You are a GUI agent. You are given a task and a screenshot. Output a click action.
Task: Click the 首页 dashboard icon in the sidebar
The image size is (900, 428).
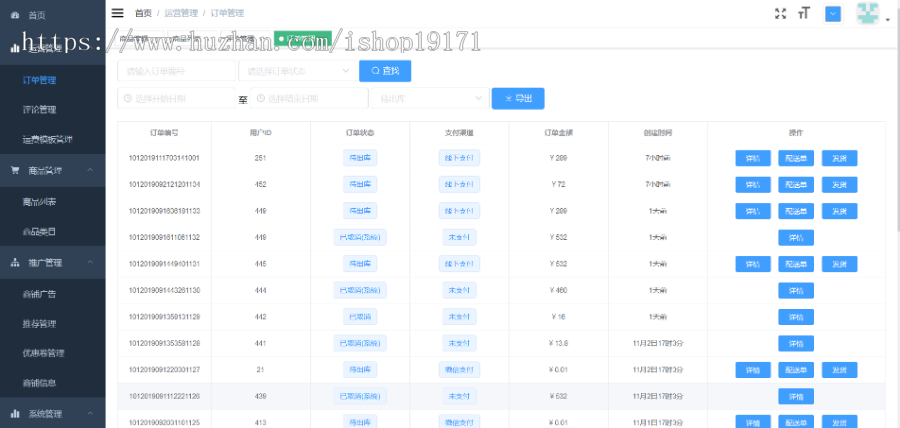point(15,15)
